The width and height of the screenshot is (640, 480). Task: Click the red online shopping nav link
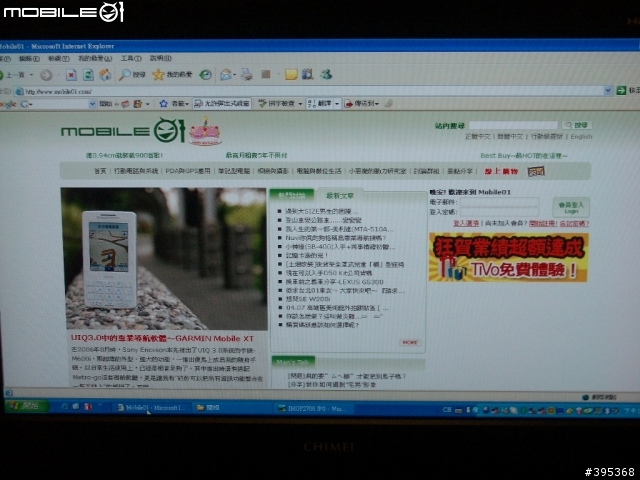[x=501, y=171]
